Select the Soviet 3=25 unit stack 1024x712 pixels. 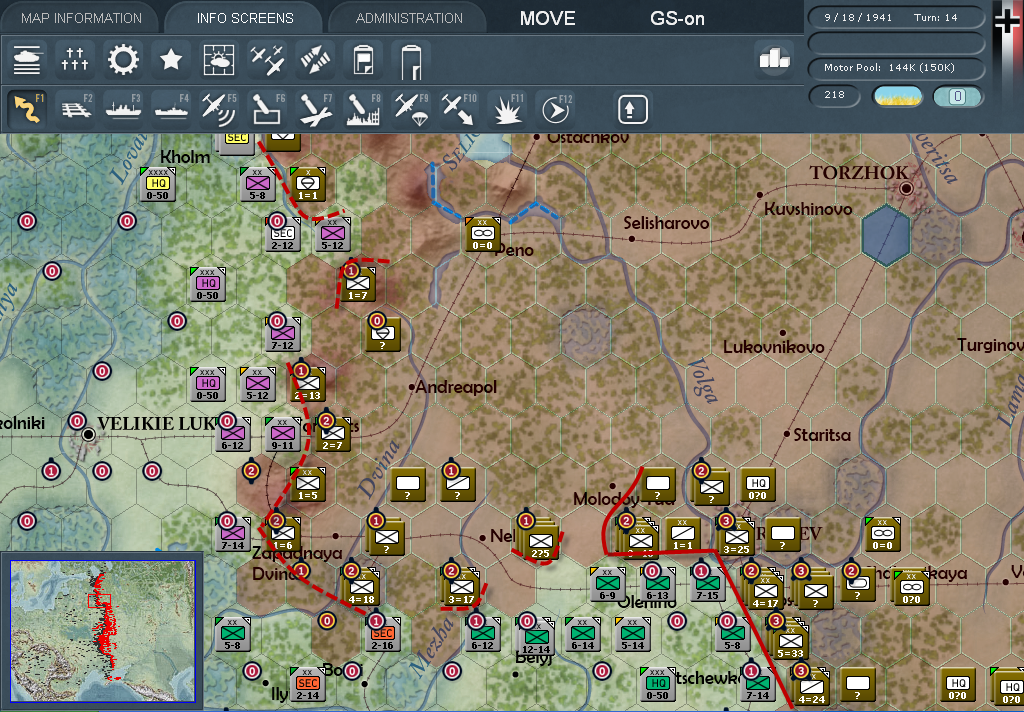click(x=736, y=536)
